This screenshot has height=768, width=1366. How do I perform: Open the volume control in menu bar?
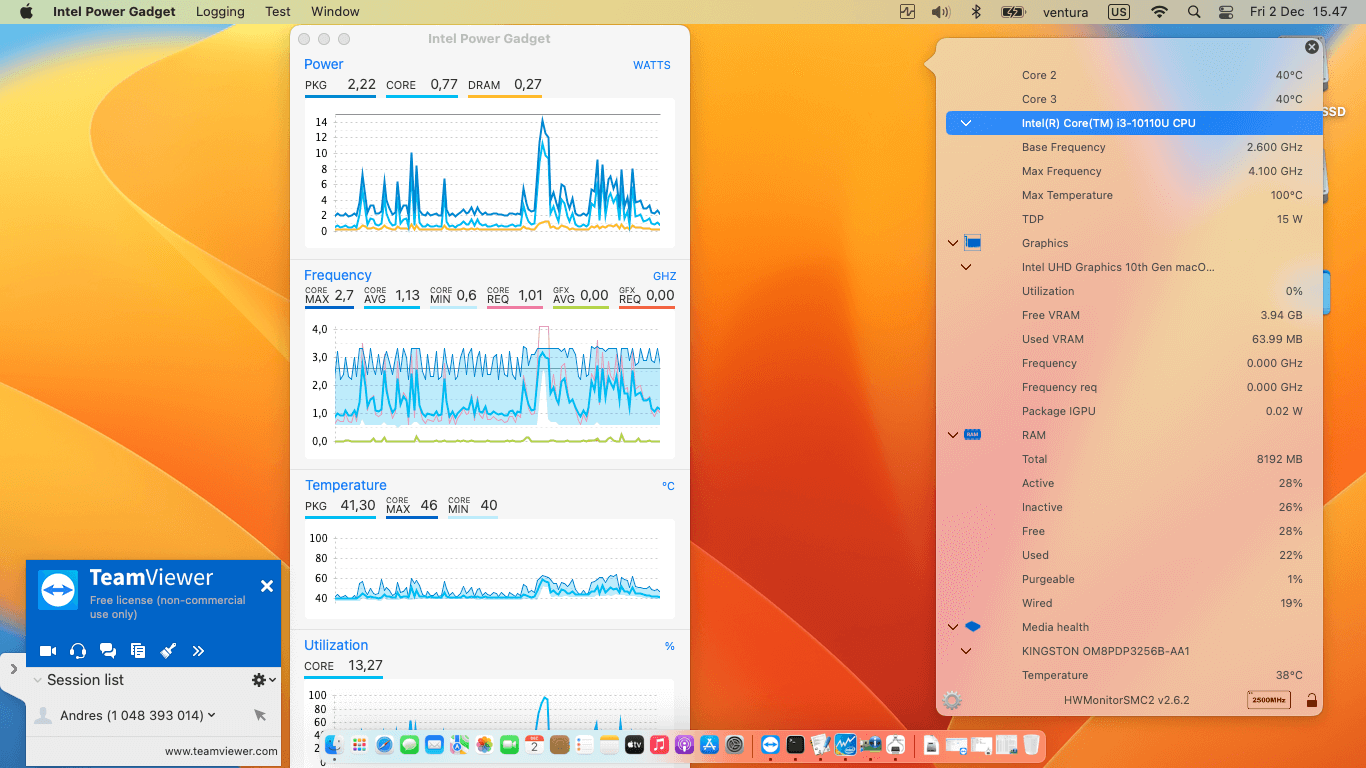(x=940, y=12)
